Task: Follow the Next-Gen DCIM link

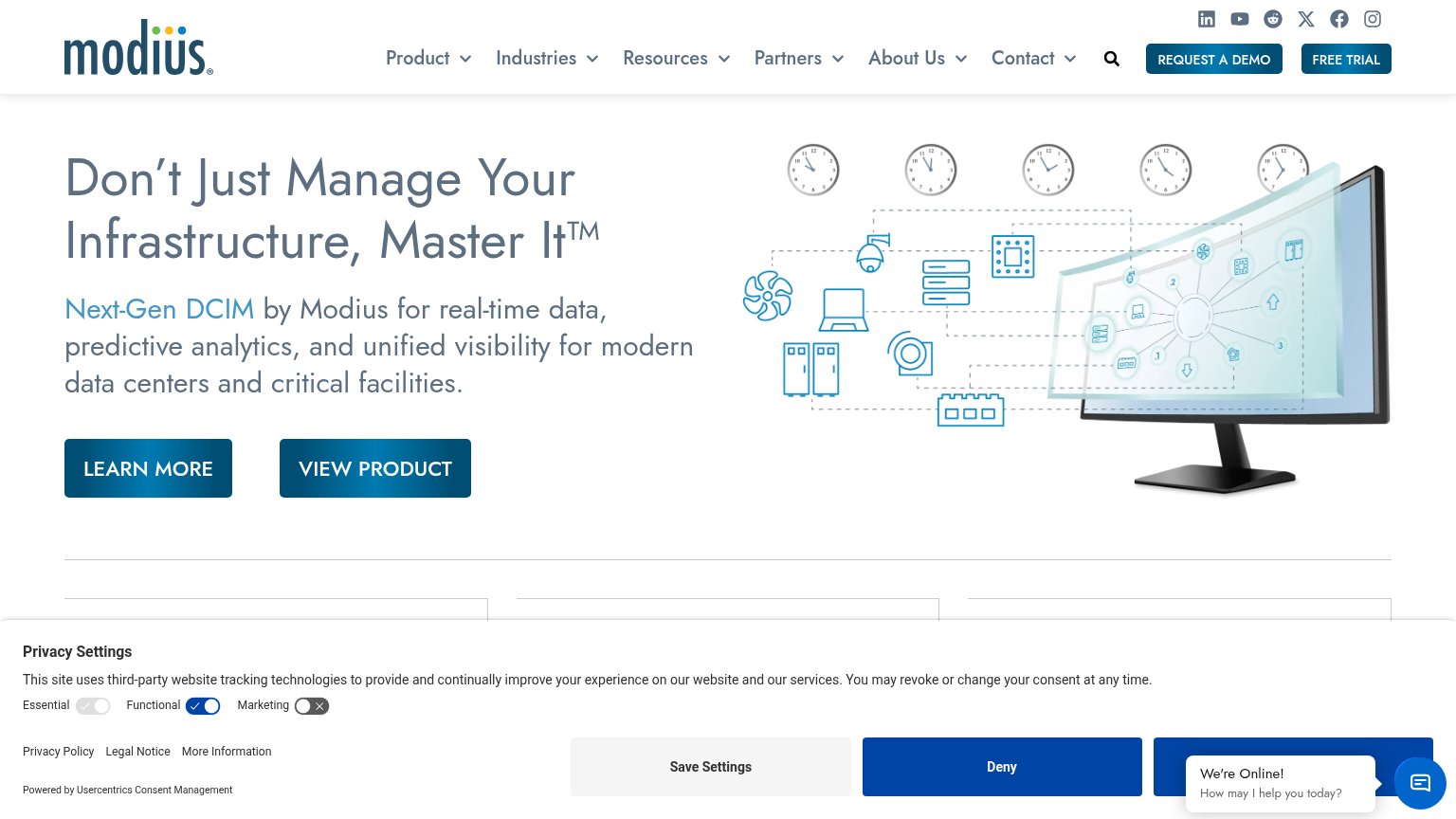Action: pyautogui.click(x=159, y=309)
